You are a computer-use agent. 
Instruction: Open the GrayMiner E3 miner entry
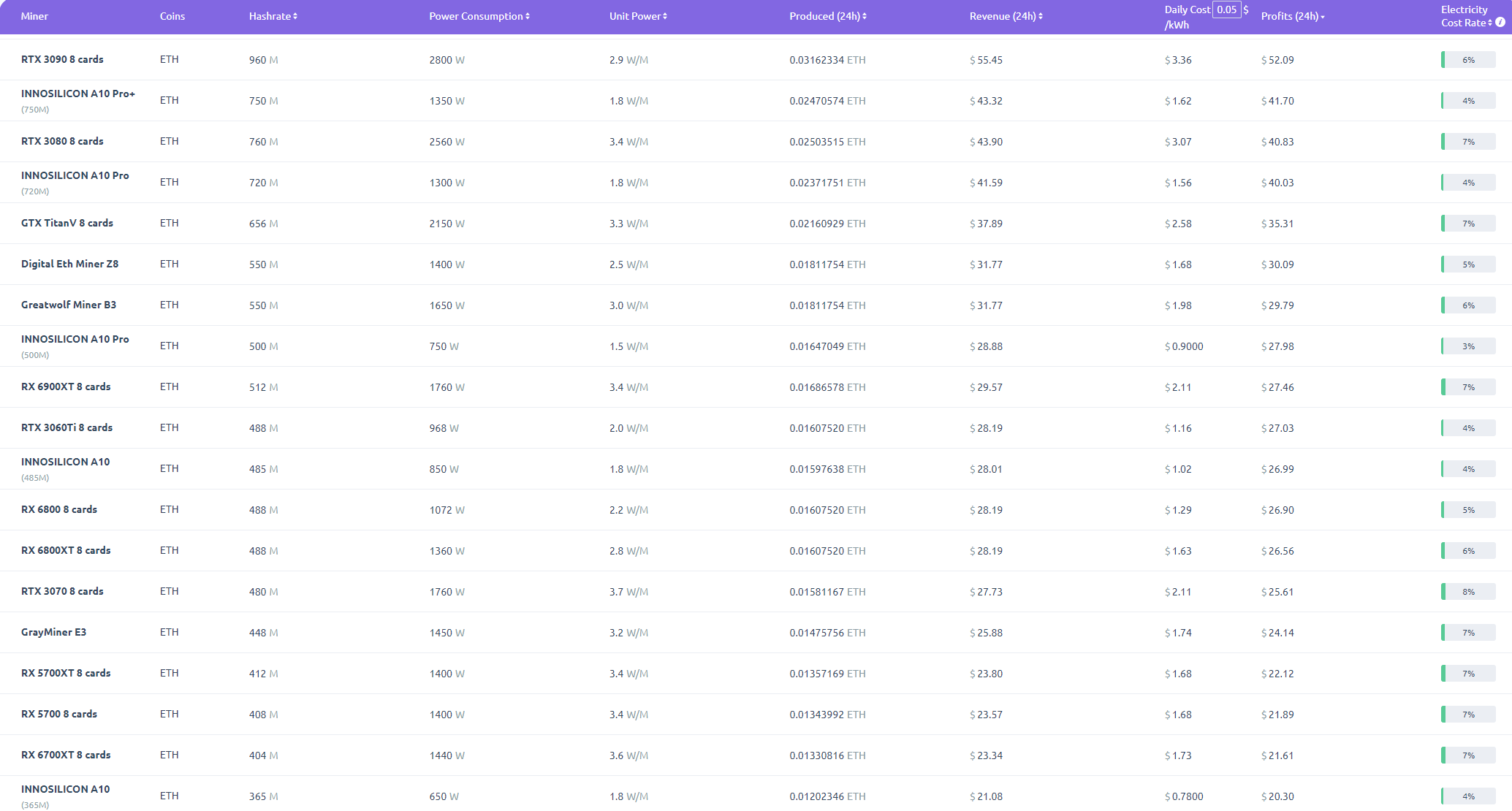pos(53,632)
